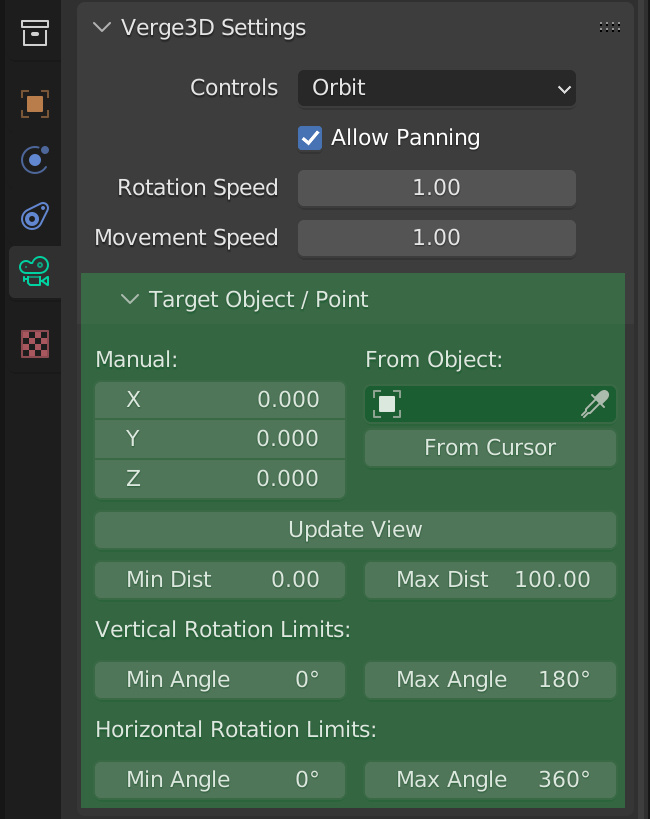Image resolution: width=650 pixels, height=819 pixels.
Task: Click the 'Manual:' label
Action: click(136, 360)
